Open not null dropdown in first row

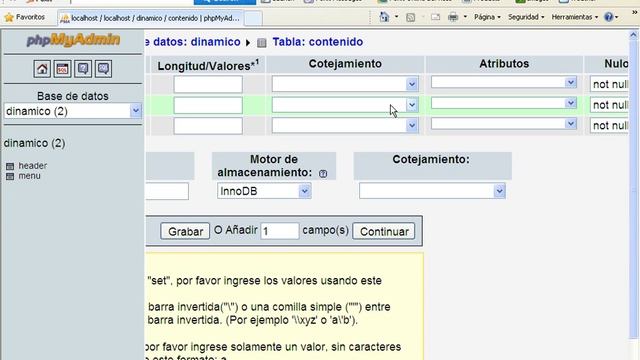coord(609,84)
